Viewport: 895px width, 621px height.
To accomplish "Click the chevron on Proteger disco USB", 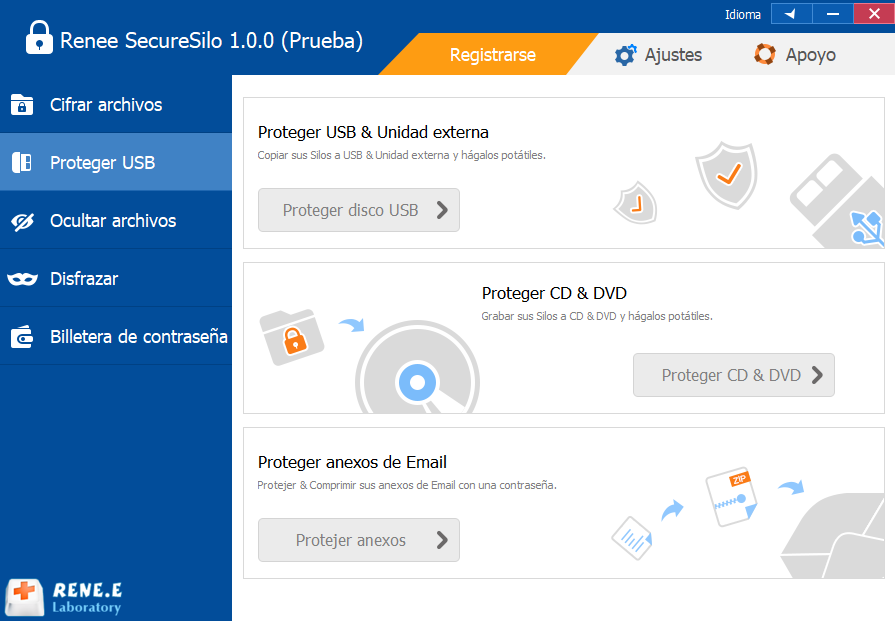I will coord(441,210).
